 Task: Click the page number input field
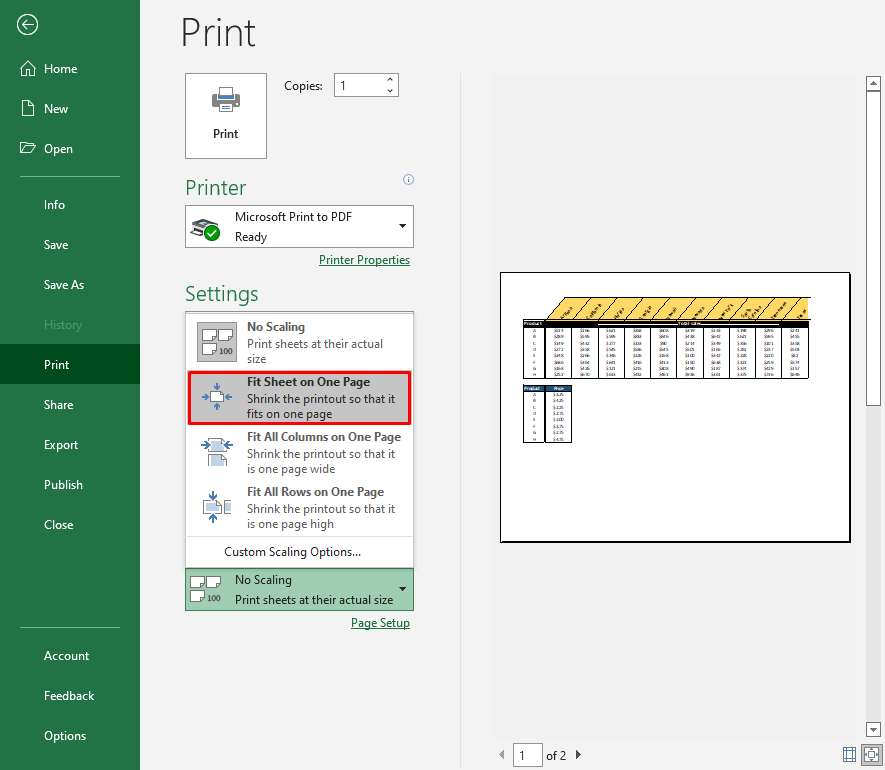[x=527, y=755]
